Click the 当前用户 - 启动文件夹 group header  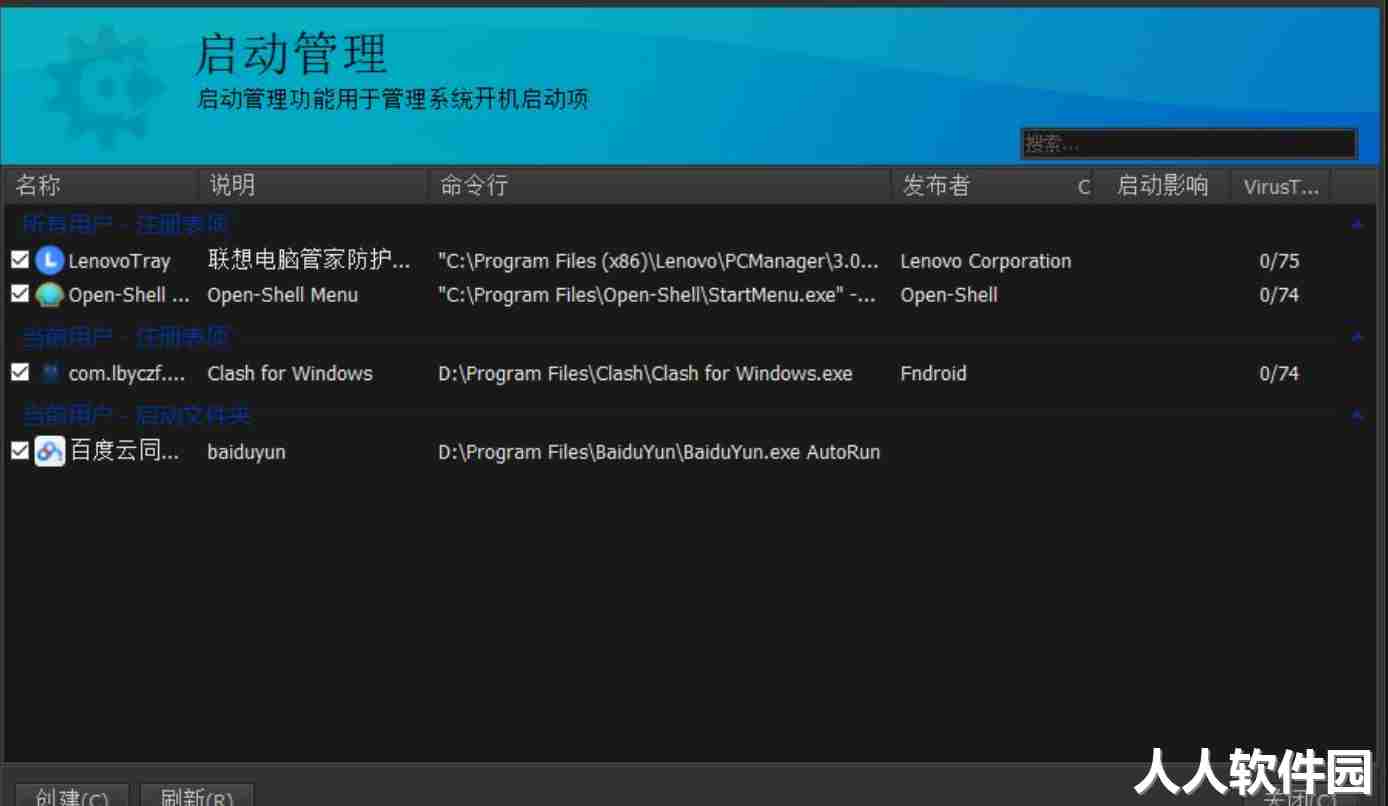click(137, 415)
